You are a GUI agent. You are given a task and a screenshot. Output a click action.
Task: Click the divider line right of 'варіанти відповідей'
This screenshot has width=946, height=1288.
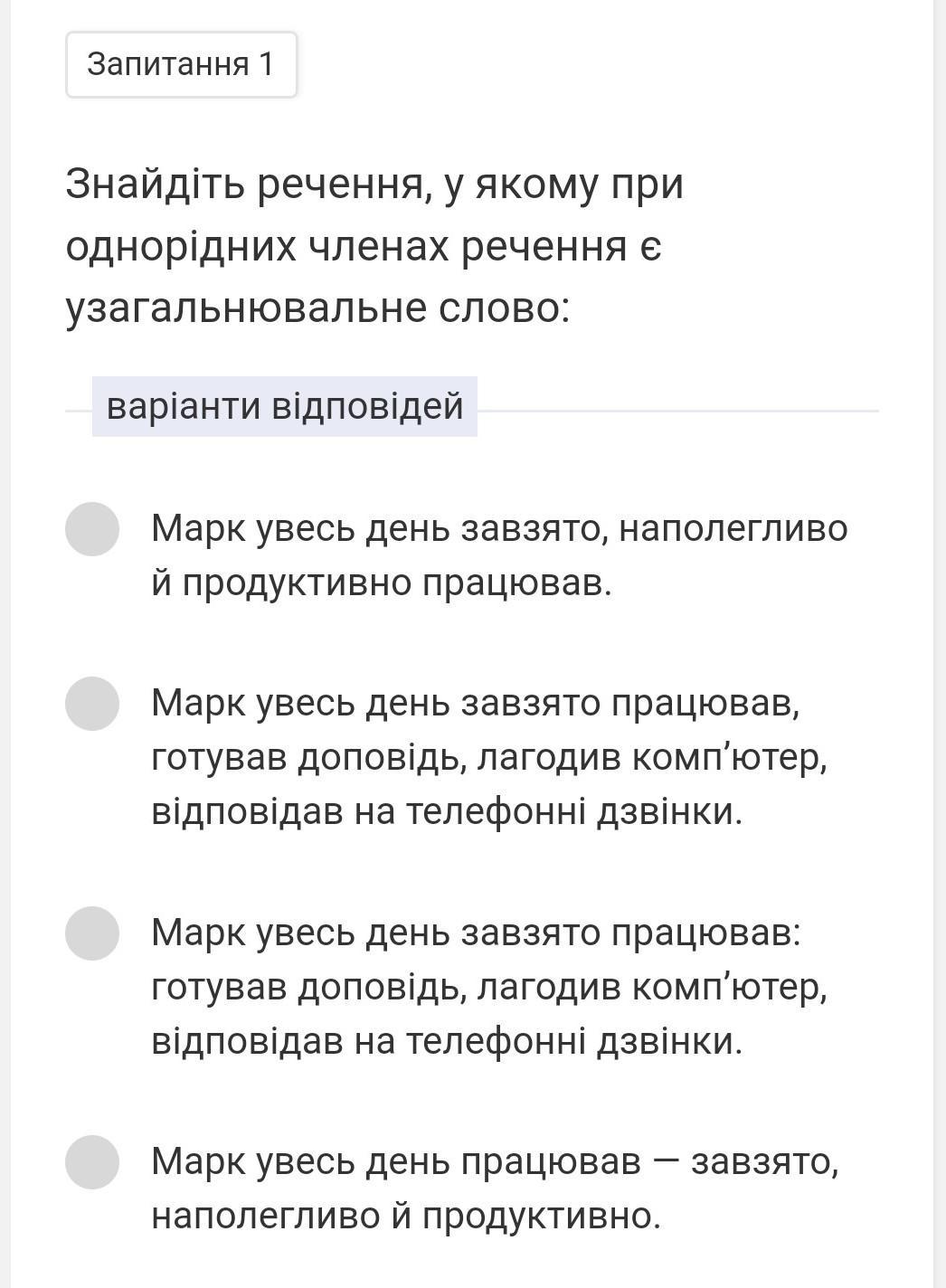pos(678,411)
